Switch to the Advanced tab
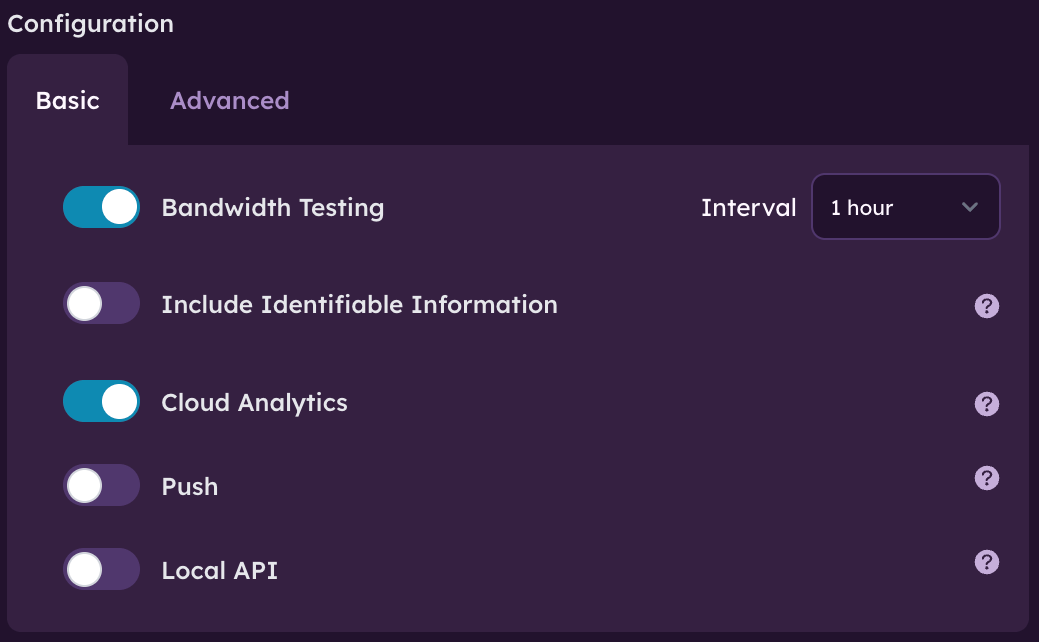 [x=229, y=101]
